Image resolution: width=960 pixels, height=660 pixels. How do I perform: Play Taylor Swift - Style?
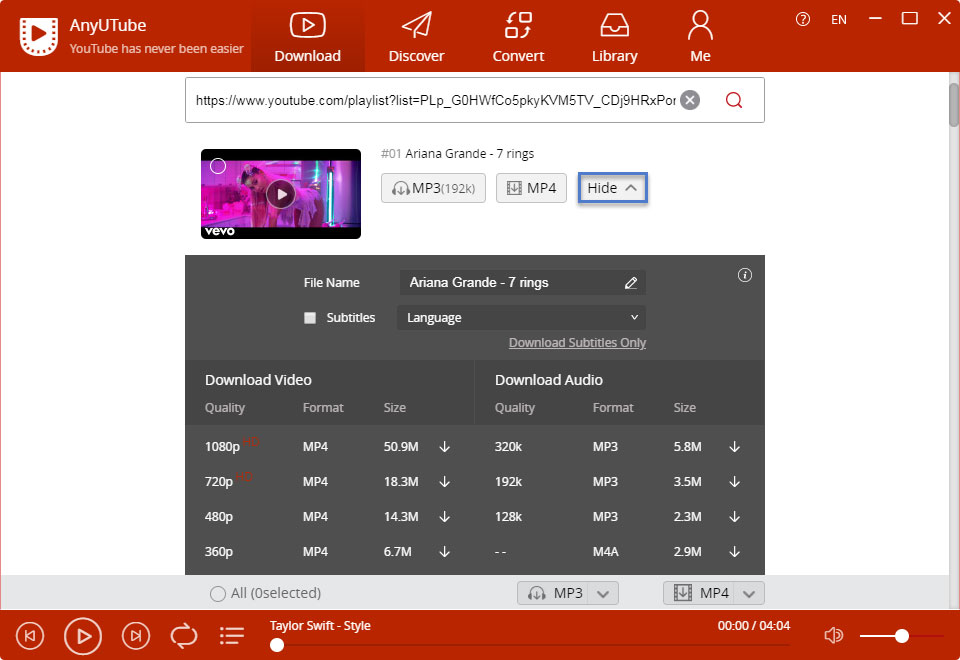click(83, 636)
